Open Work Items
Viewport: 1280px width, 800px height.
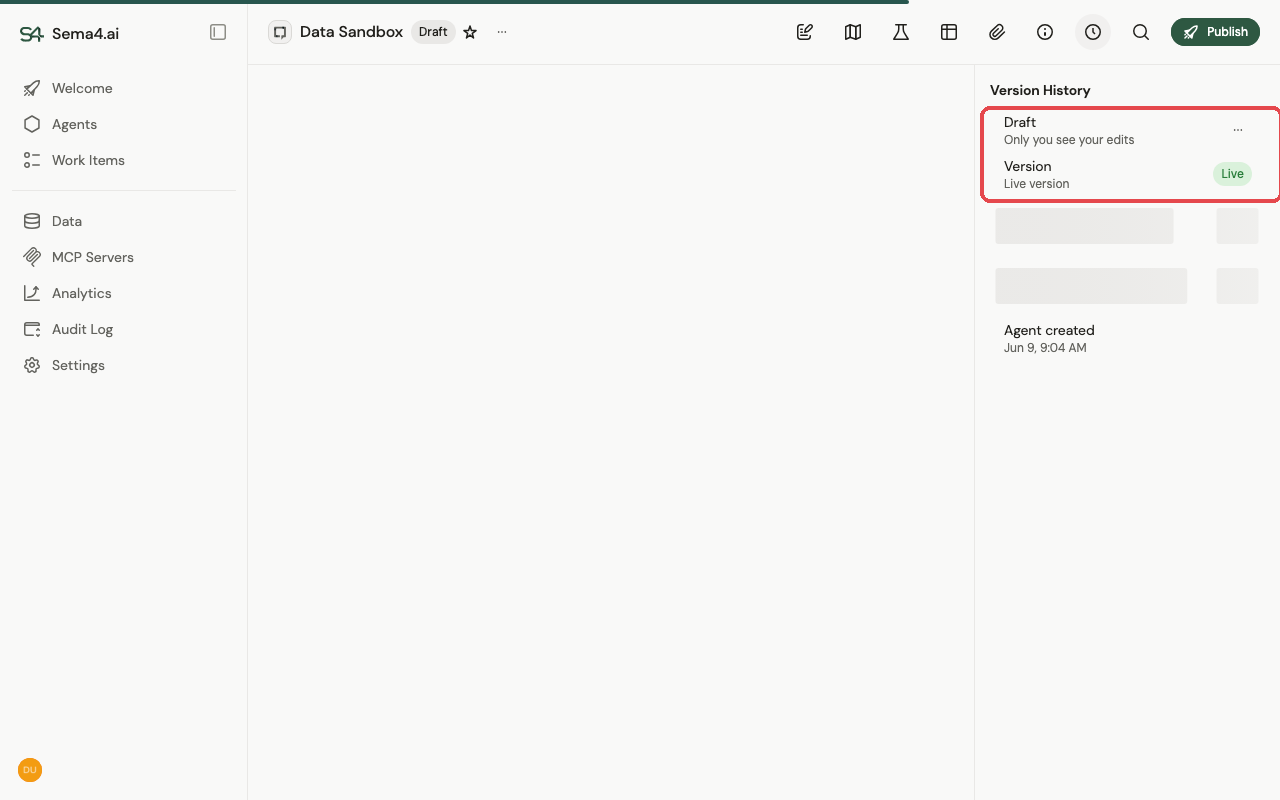[x=124, y=160]
